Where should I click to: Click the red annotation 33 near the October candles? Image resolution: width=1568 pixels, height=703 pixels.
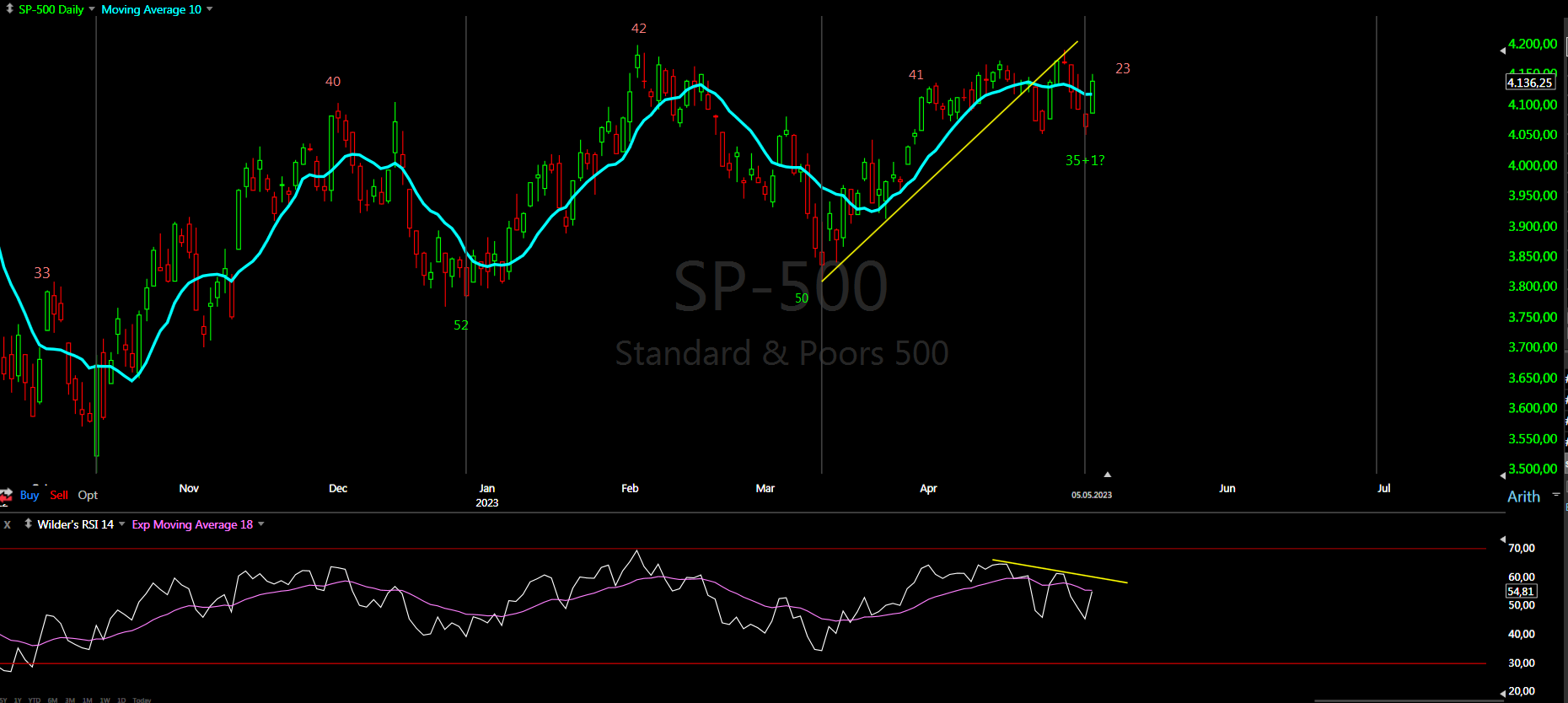coord(42,273)
